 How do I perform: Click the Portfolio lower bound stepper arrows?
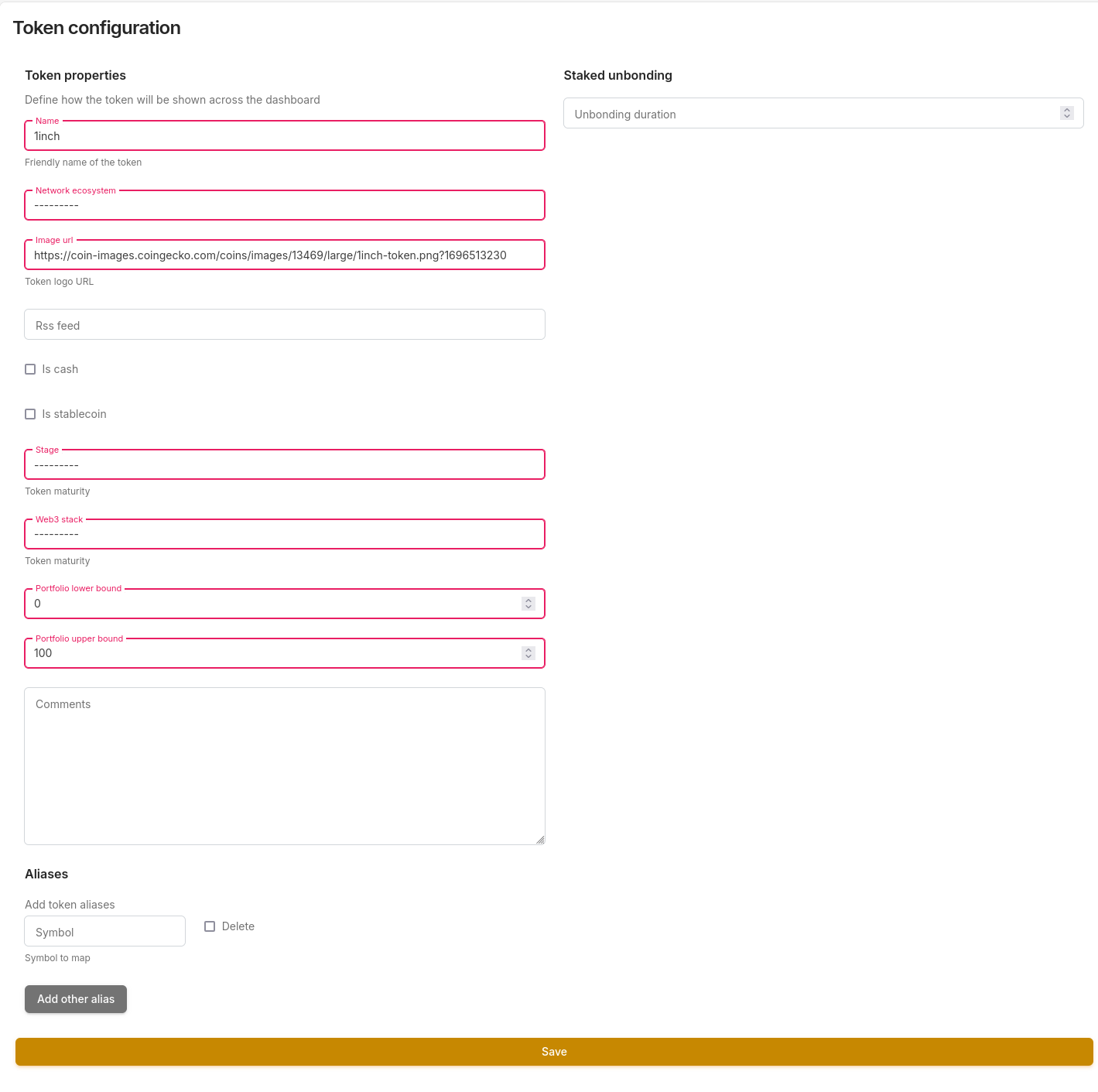point(528,604)
